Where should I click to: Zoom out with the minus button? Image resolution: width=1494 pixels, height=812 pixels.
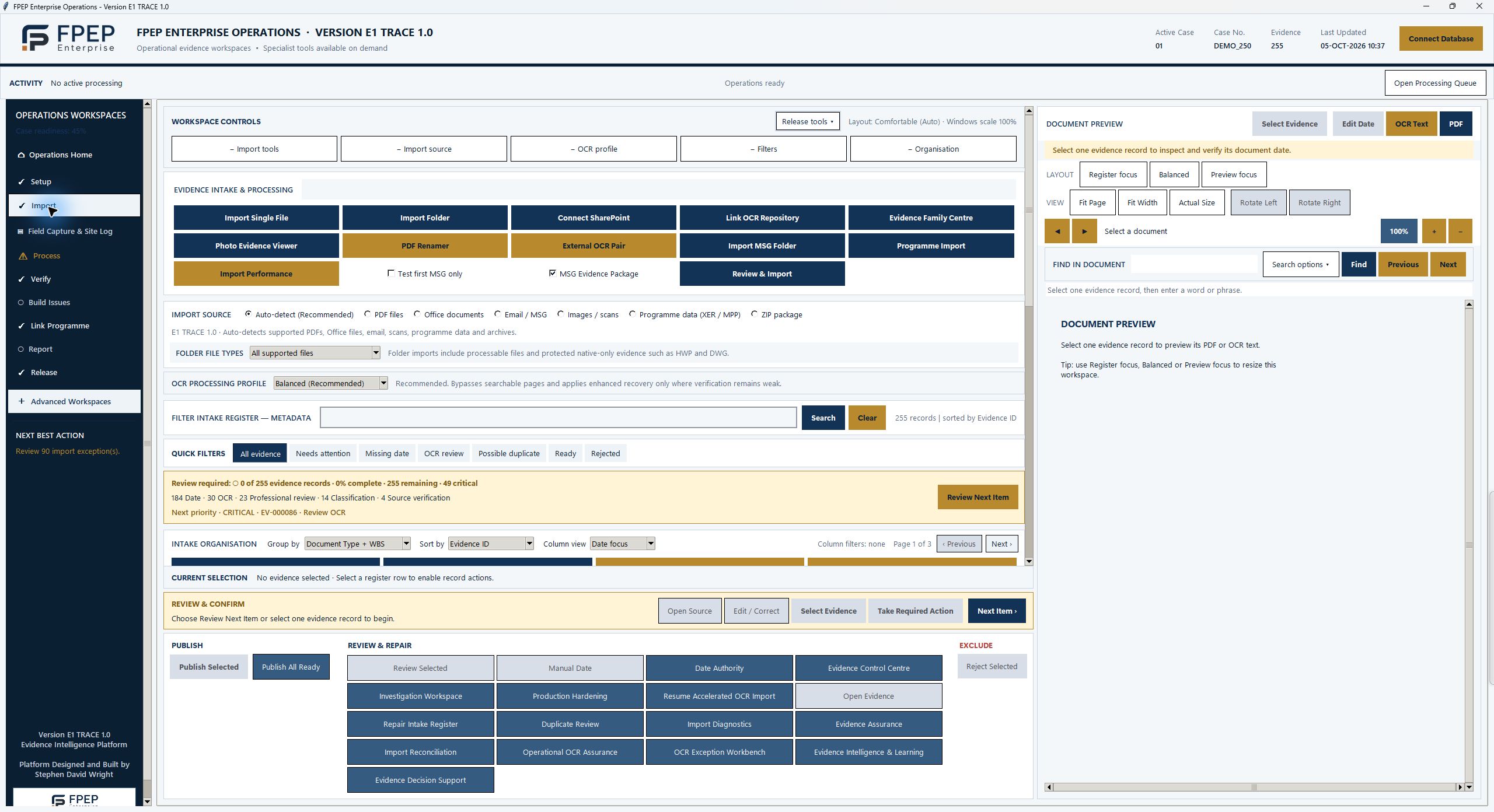coord(1460,231)
